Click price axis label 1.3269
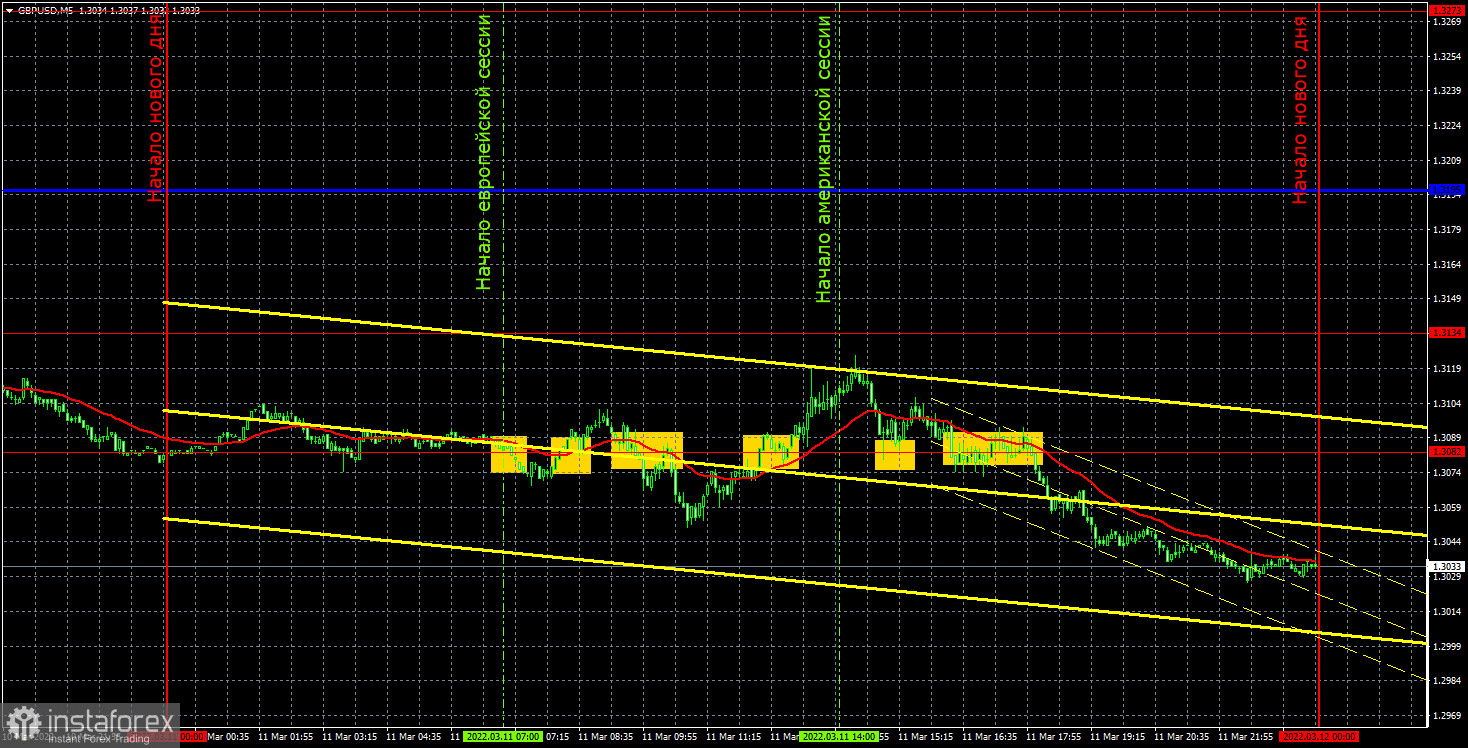 point(1447,20)
